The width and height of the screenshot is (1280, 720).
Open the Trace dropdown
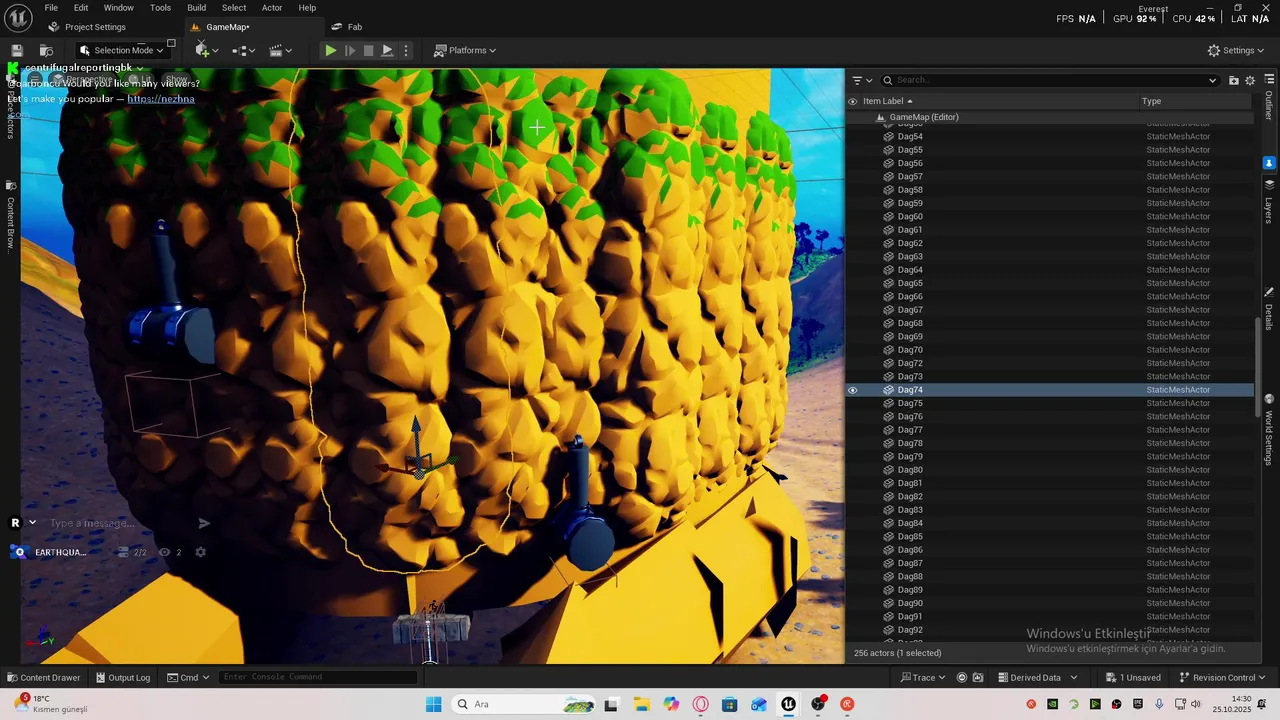click(x=923, y=677)
